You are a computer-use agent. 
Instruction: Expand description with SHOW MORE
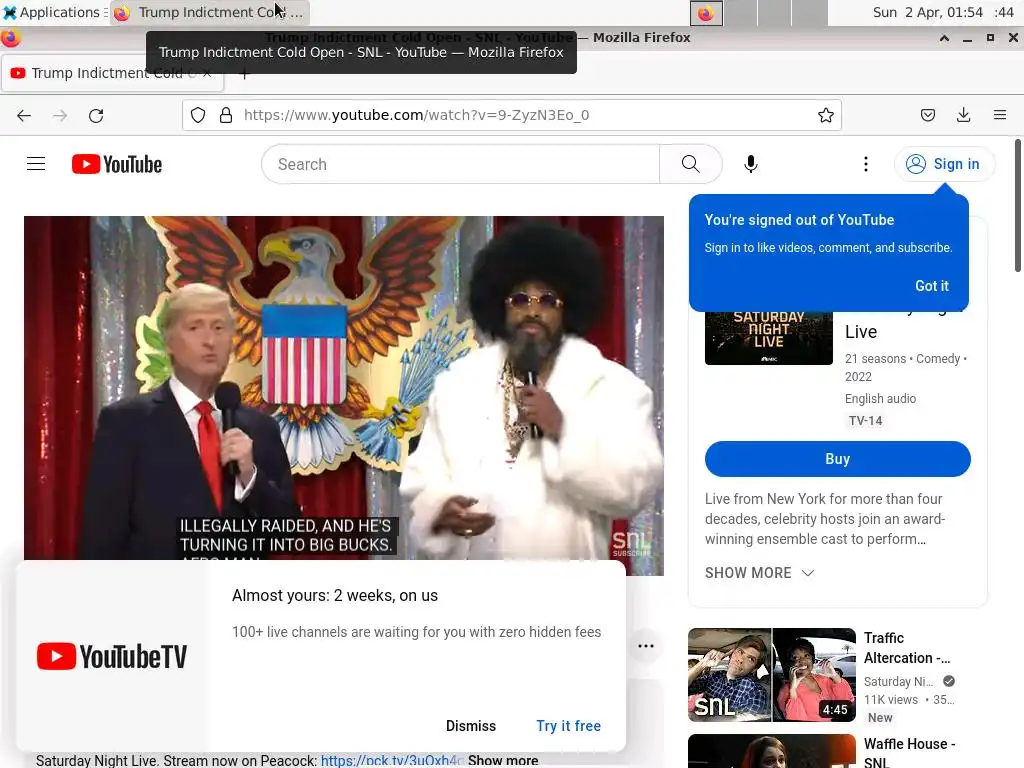point(760,573)
